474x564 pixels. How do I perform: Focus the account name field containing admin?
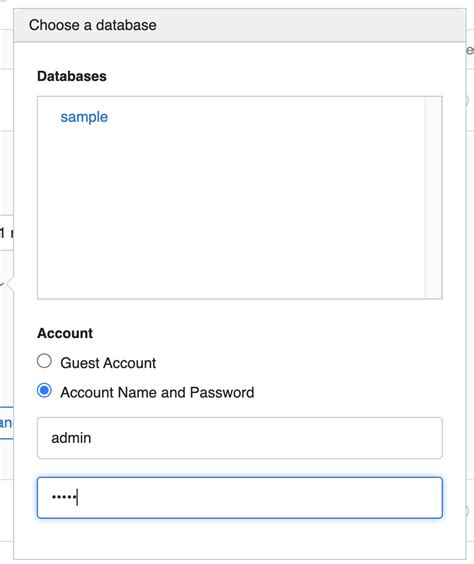(x=240, y=438)
